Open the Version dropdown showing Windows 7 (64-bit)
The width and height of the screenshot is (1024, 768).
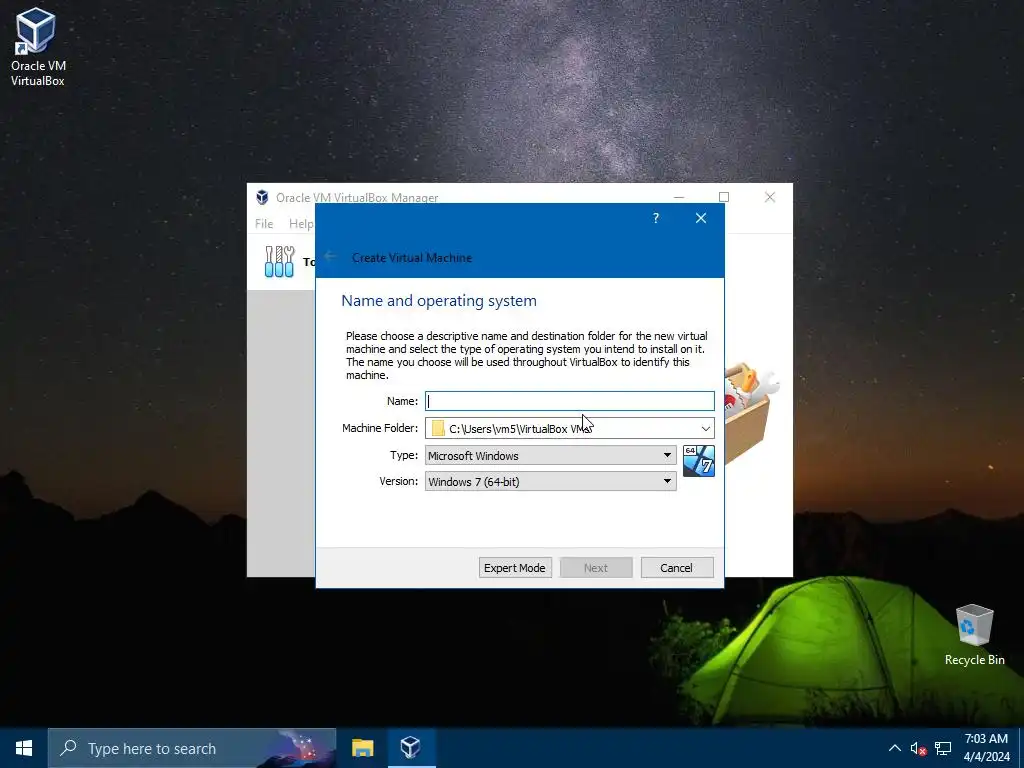pyautogui.click(x=551, y=481)
